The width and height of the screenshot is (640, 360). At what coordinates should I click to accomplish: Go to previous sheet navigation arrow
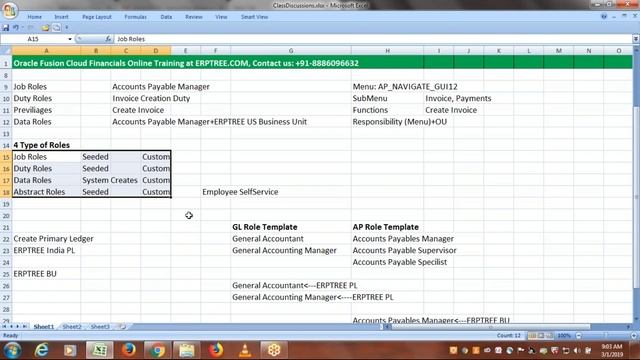click(x=11, y=327)
